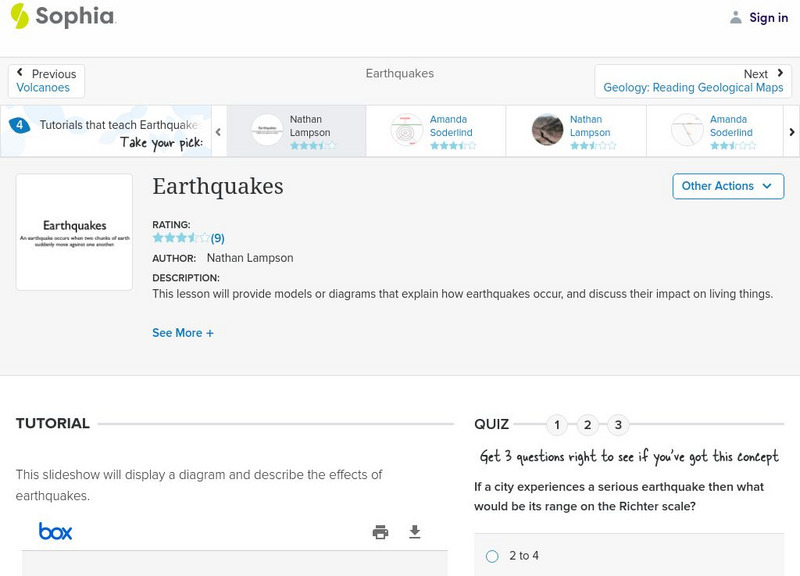Click the Sophia logo icon

[x=20, y=16]
